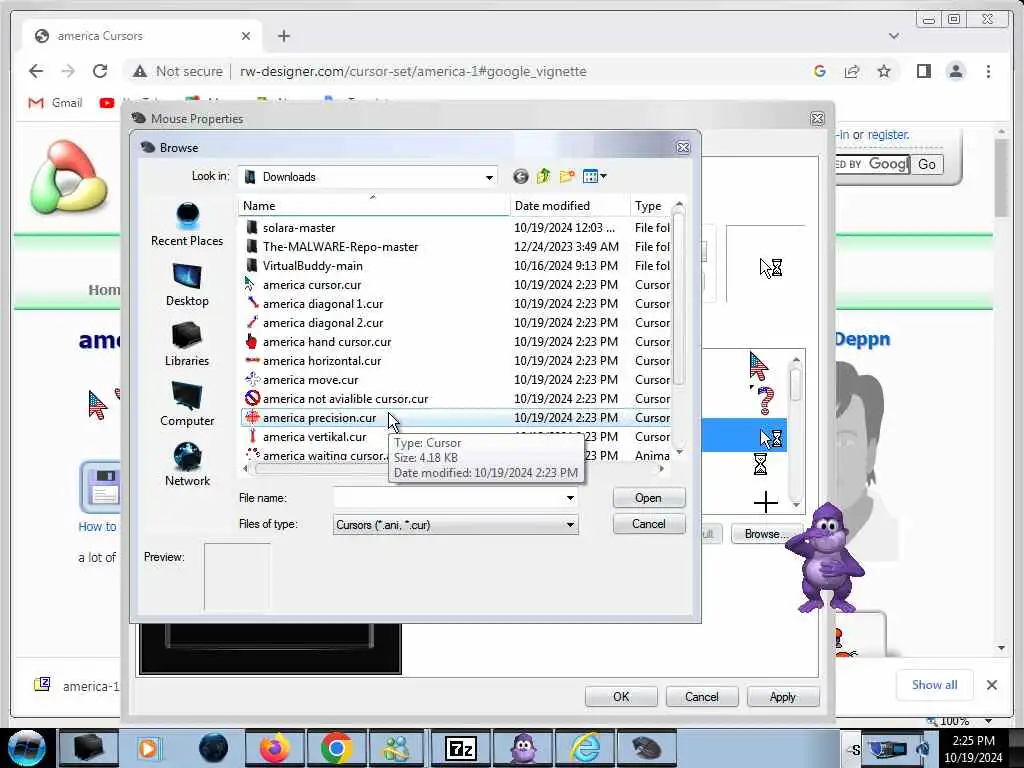
Task: Expand the Look in folder dropdown
Action: pos(488,177)
